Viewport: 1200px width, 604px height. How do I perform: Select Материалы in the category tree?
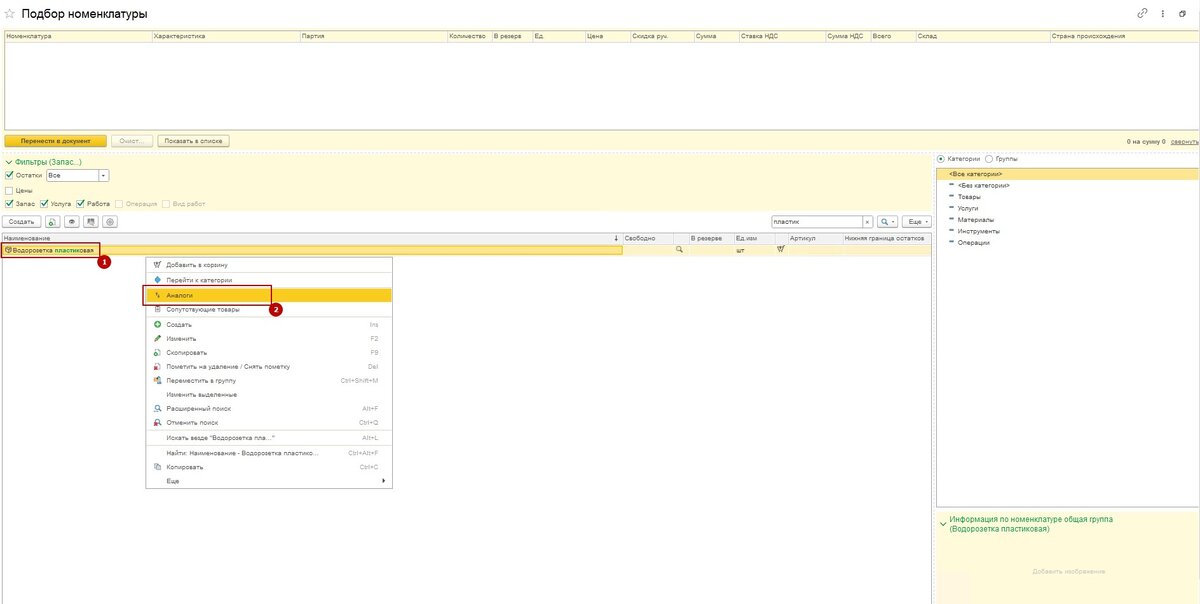[x=975, y=219]
